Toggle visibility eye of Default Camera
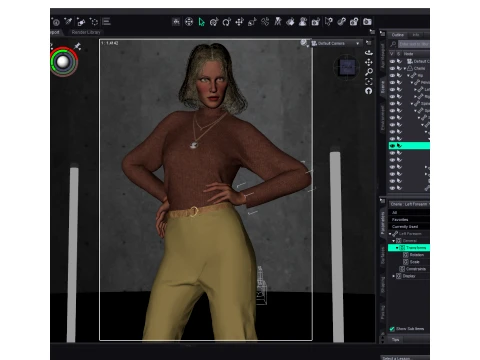This screenshot has width=480, height=360. [x=392, y=61]
